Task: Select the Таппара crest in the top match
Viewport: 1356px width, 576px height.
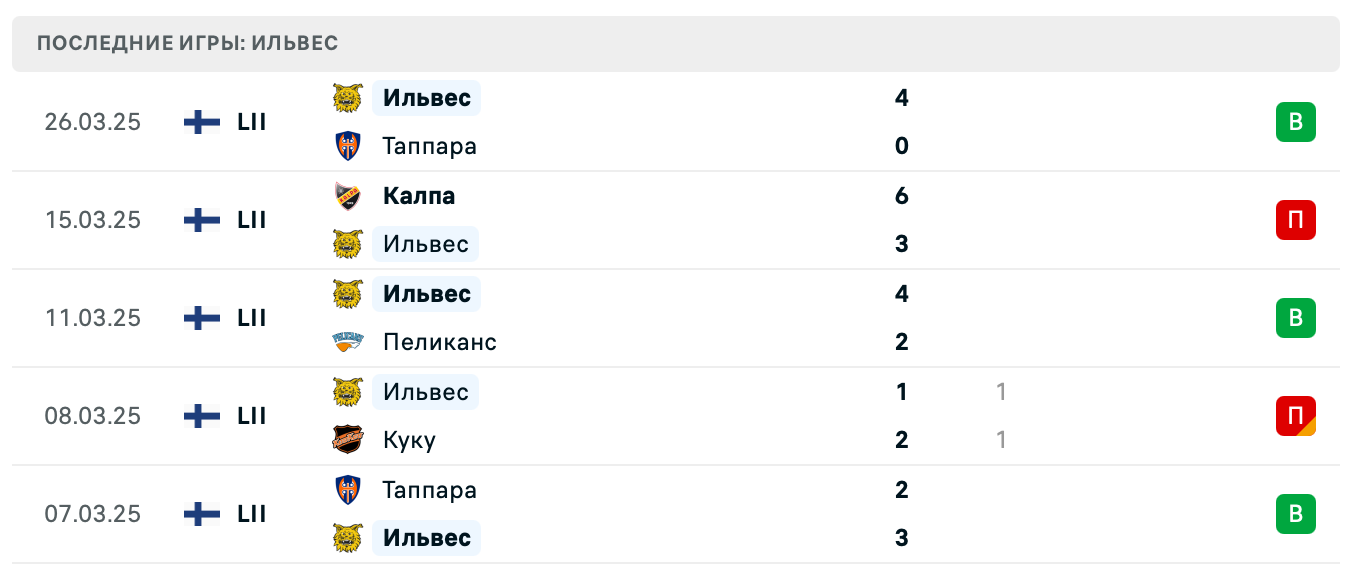Action: point(347,146)
